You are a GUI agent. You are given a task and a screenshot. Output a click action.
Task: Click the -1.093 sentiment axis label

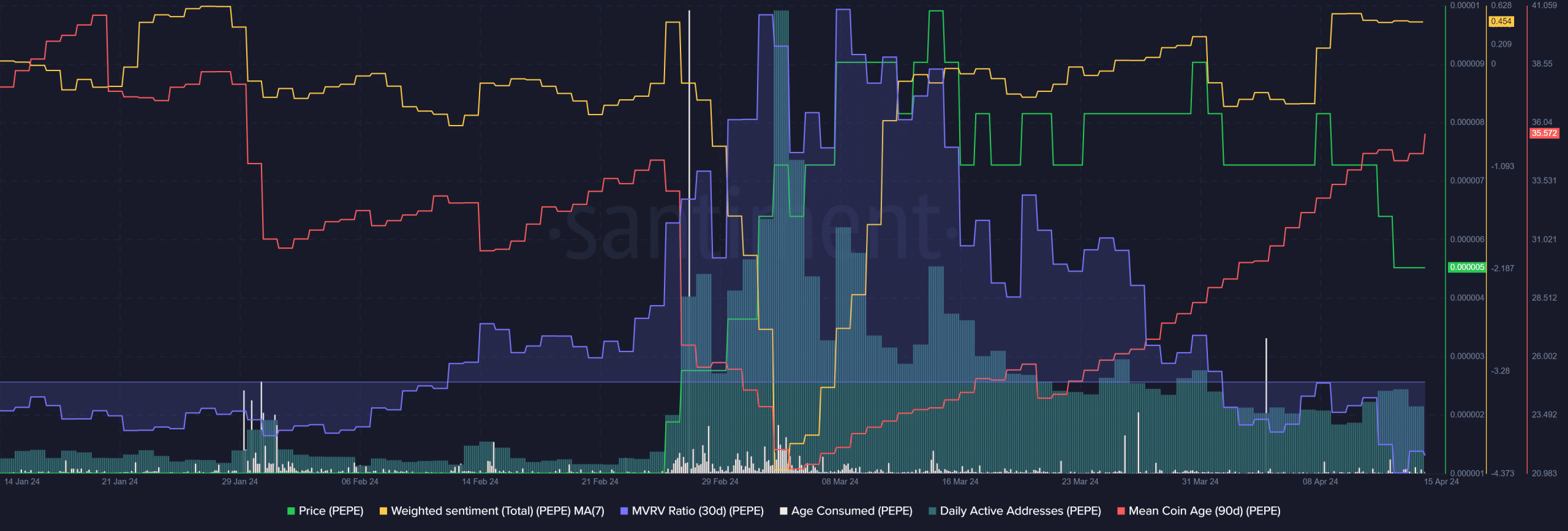pyautogui.click(x=1502, y=167)
